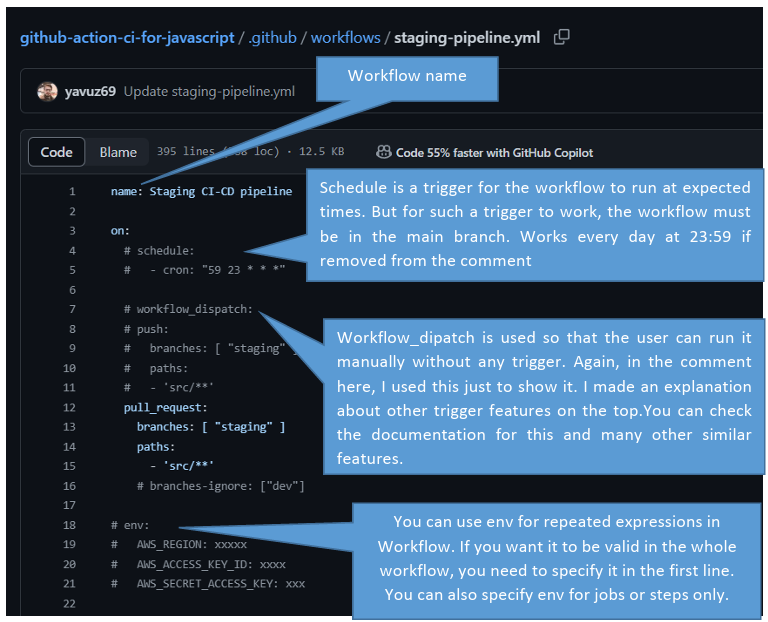Navigate to the workflows folder breadcrumb
The width and height of the screenshot is (768, 622).
[345, 38]
